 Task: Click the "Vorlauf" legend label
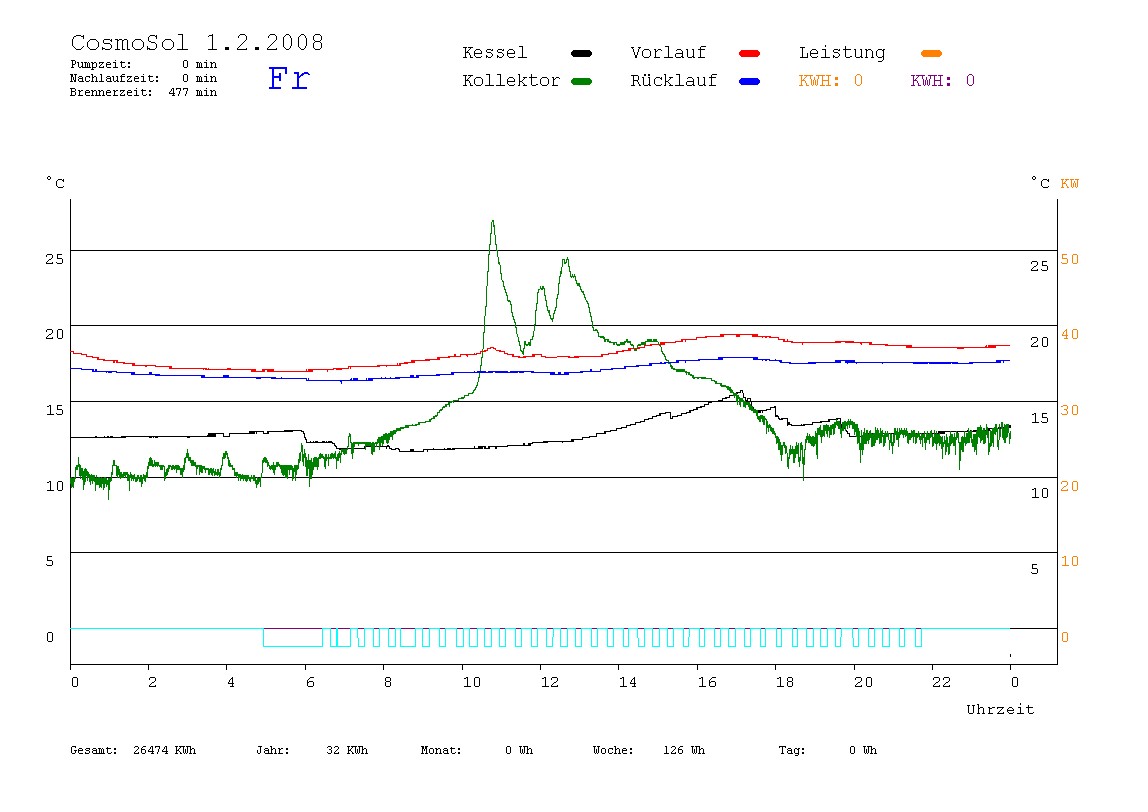(x=668, y=53)
